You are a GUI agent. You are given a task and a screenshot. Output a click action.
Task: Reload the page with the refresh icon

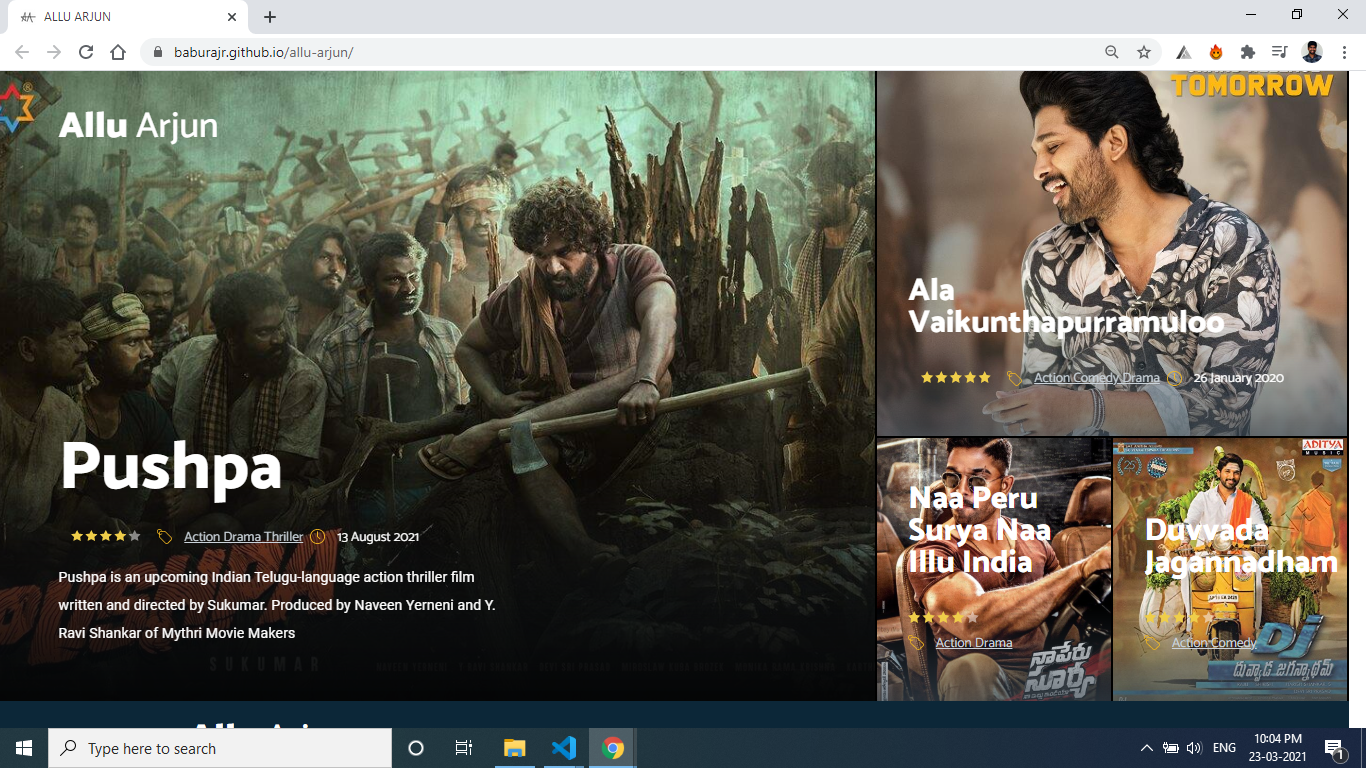(86, 52)
